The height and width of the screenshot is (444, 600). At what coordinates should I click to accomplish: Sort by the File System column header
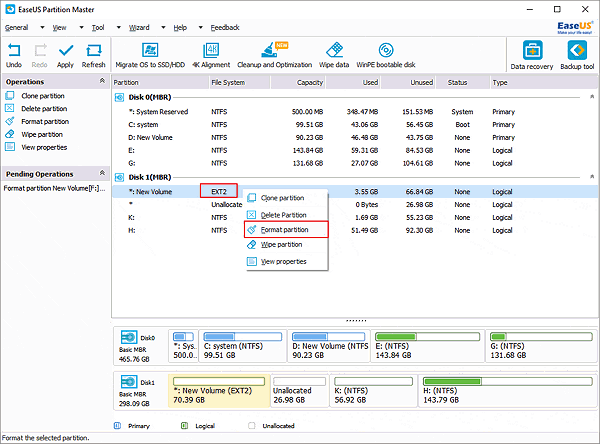(240, 83)
